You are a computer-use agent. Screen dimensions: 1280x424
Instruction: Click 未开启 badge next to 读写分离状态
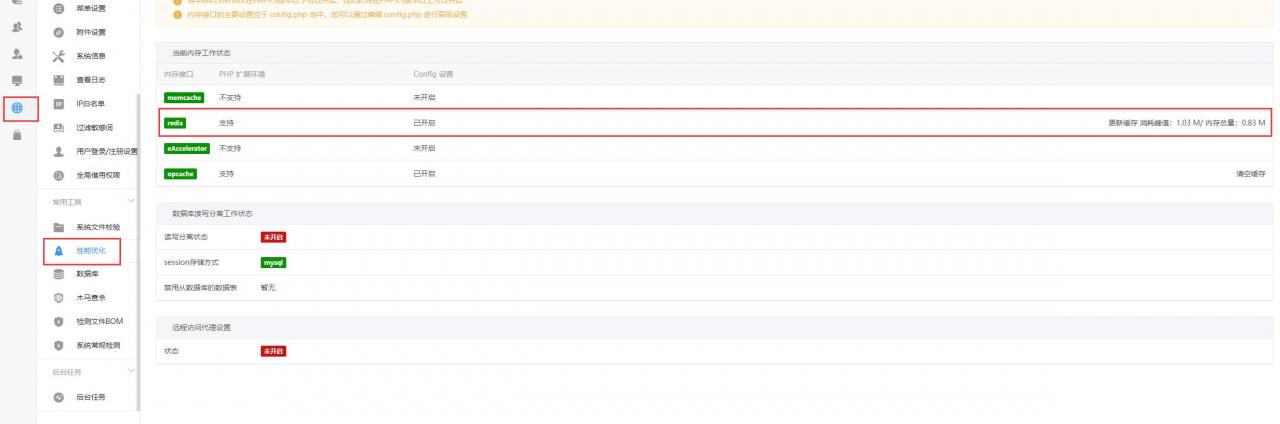pyautogui.click(x=274, y=237)
